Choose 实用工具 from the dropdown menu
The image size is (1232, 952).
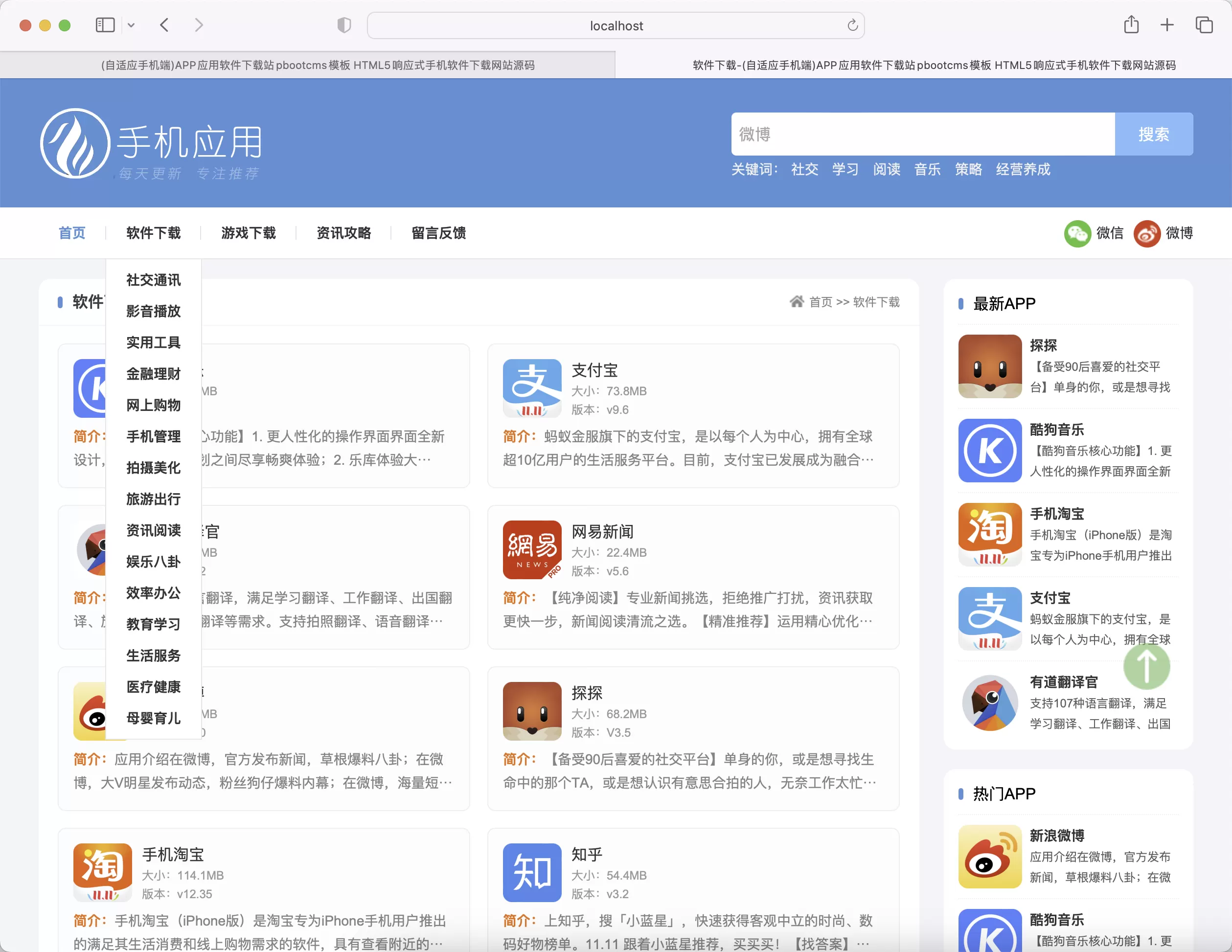click(154, 342)
